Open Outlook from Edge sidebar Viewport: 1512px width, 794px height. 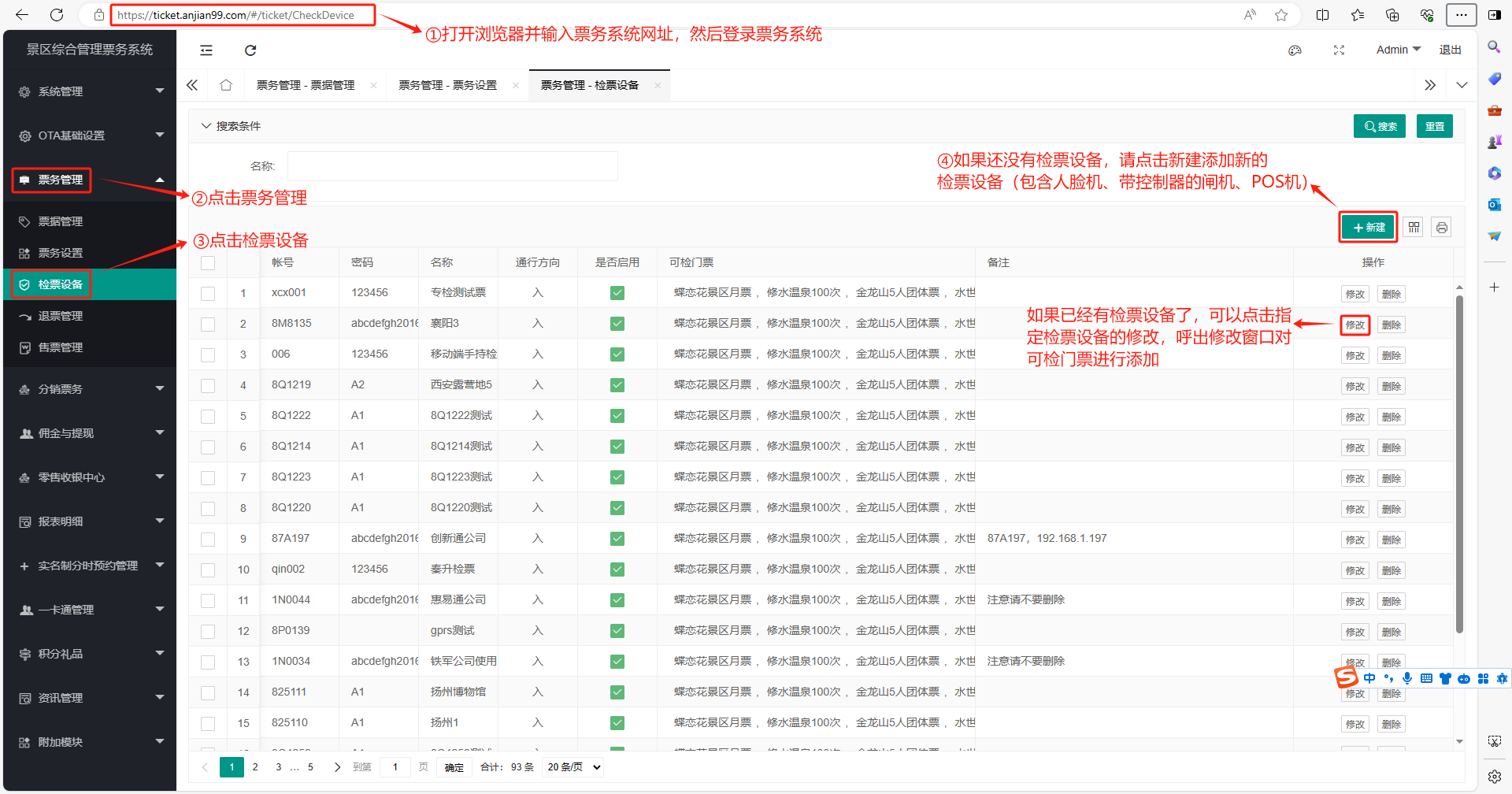[x=1494, y=205]
